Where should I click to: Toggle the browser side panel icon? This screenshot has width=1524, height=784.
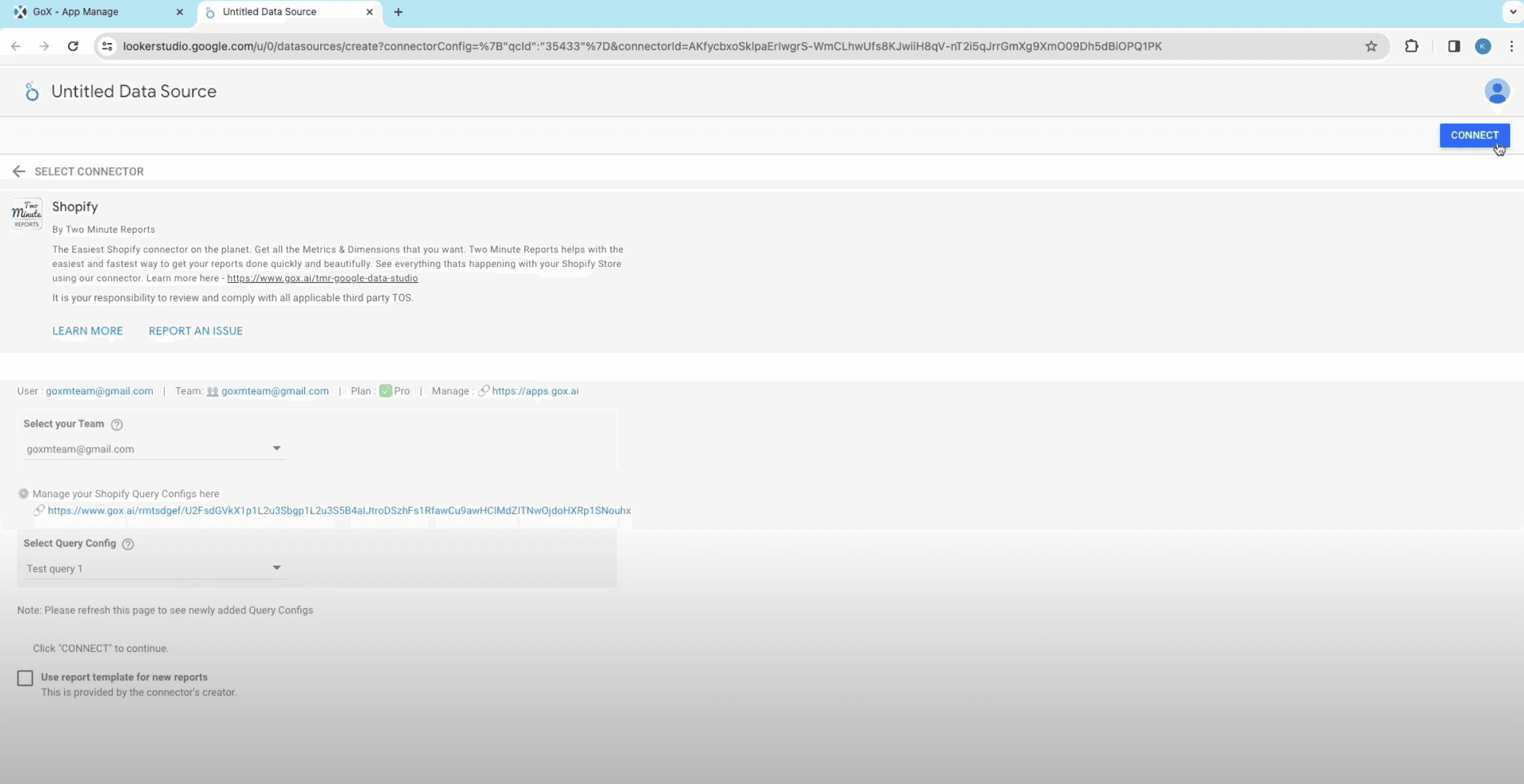(x=1454, y=46)
